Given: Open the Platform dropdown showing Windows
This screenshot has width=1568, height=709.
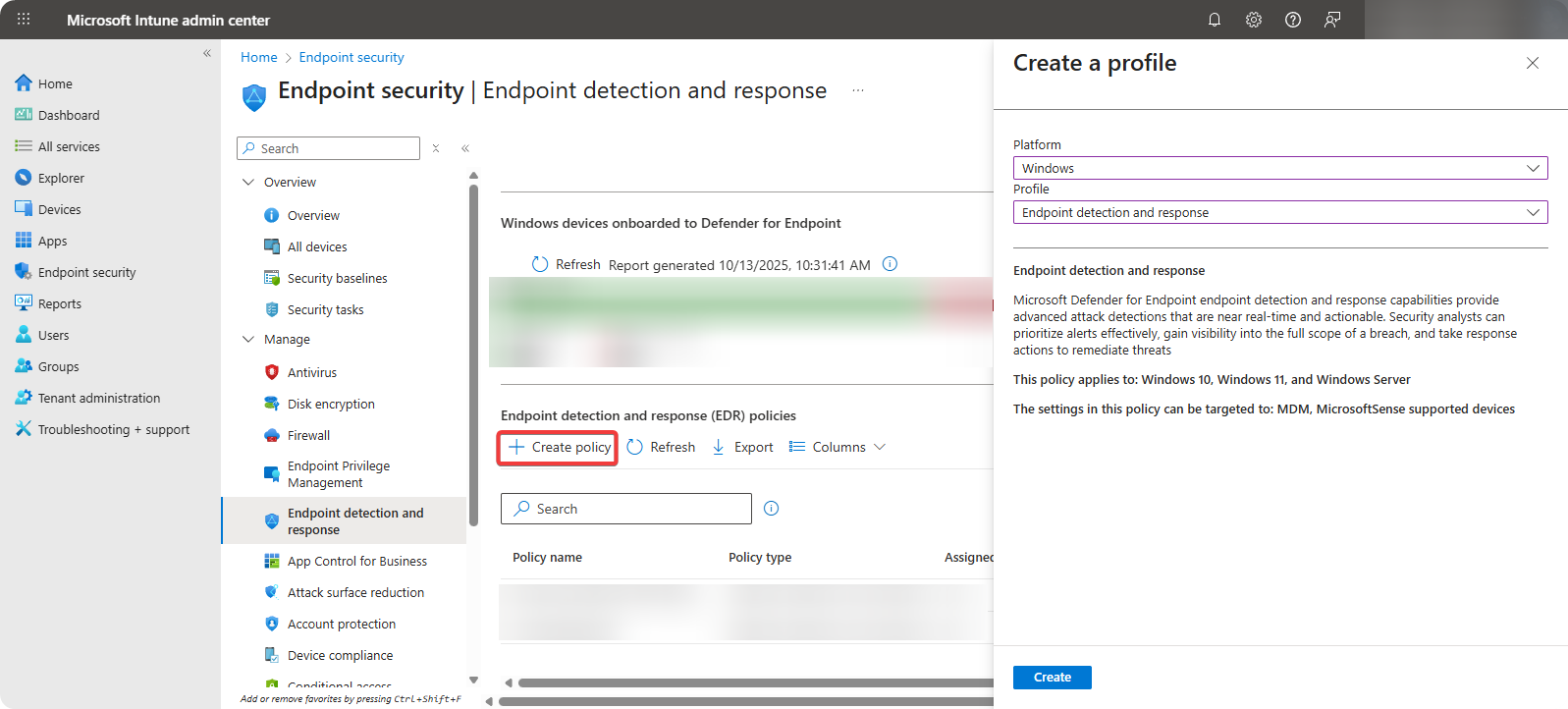Looking at the screenshot, I should pos(1279,168).
